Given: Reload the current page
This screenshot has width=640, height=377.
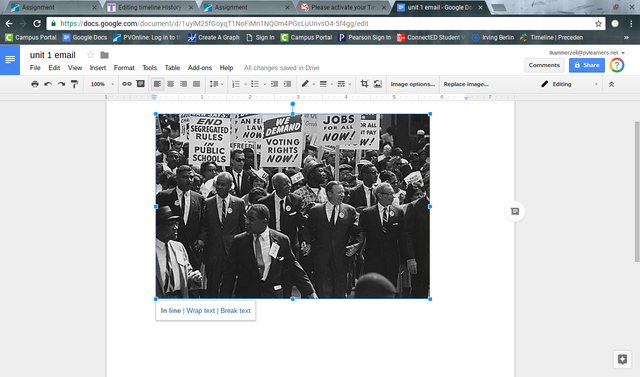Looking at the screenshot, I should (x=37, y=24).
